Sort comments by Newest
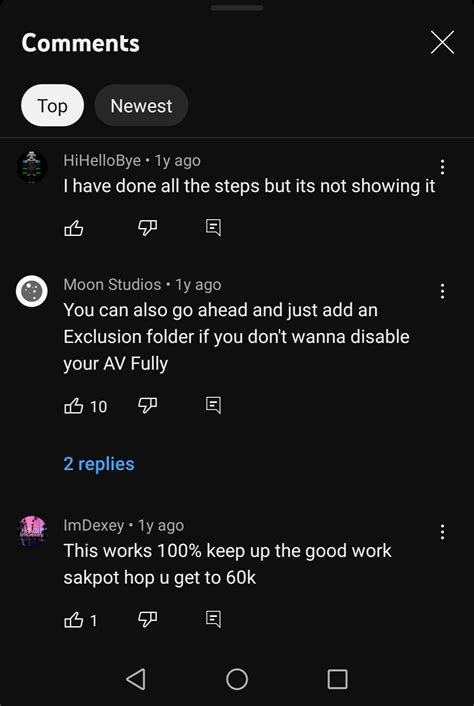Image resolution: width=474 pixels, height=706 pixels. pos(141,105)
